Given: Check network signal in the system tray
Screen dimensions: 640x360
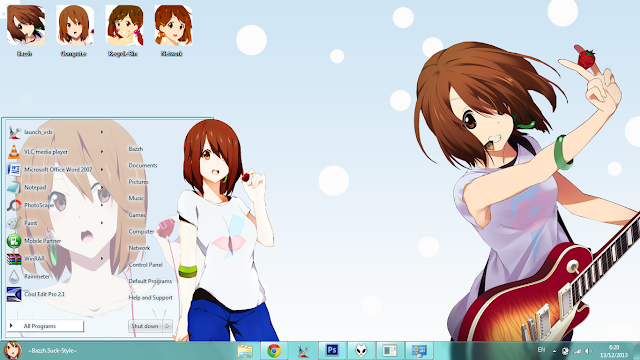Looking at the screenshot, I should pos(577,351).
